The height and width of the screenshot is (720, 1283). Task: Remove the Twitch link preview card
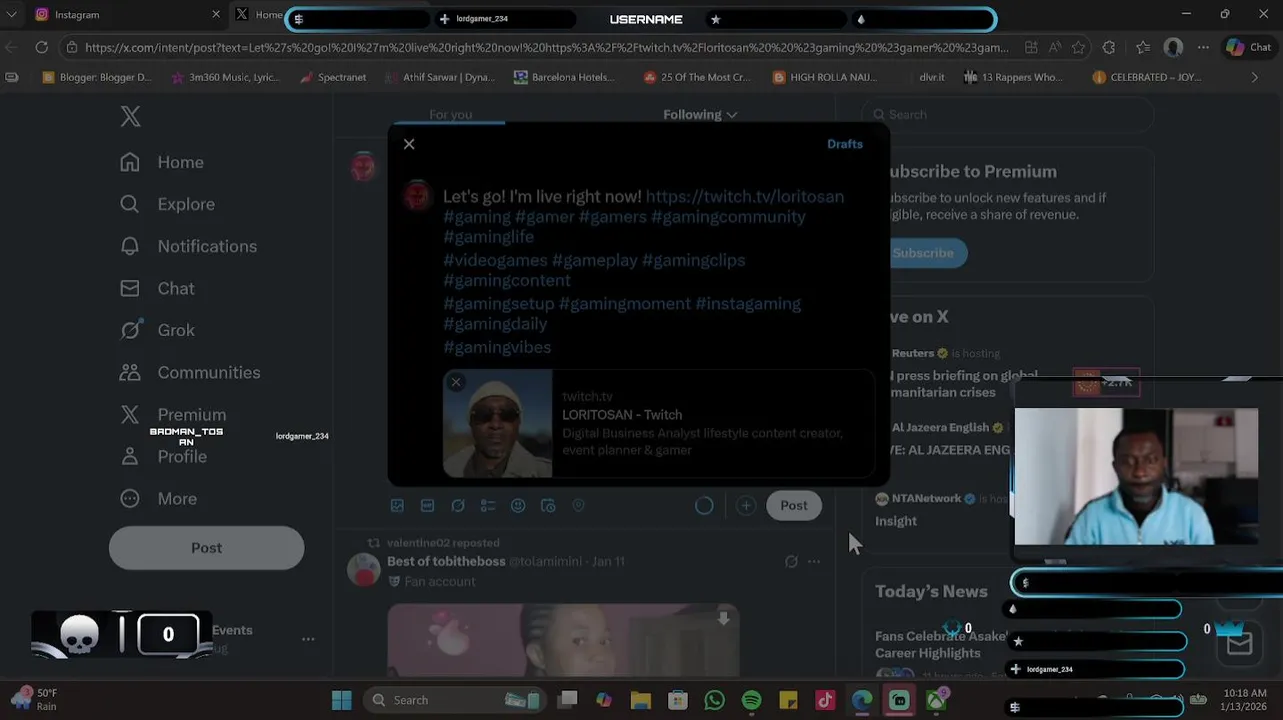point(456,382)
